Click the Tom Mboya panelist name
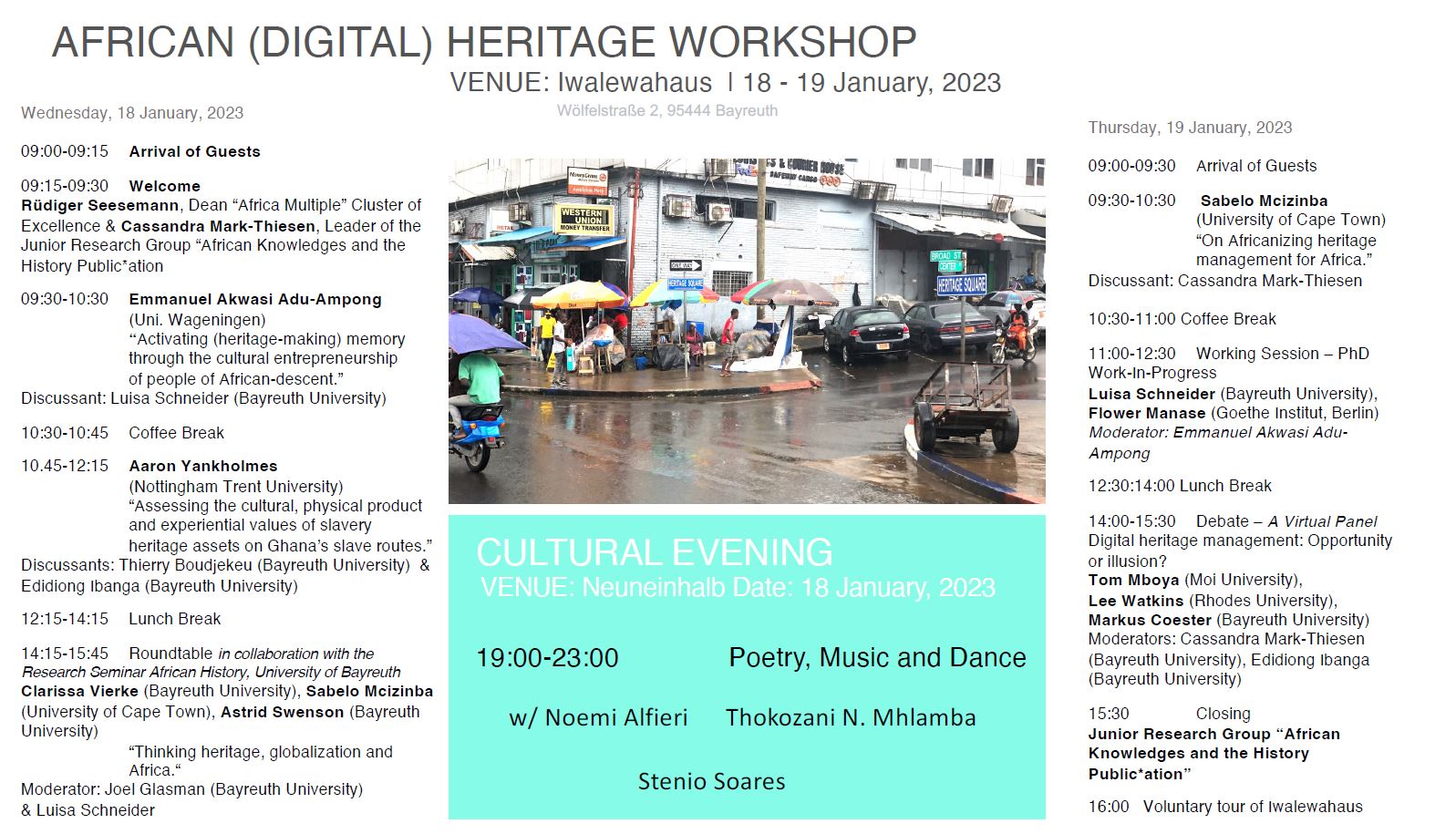The height and width of the screenshot is (834, 1456). tap(1133, 580)
